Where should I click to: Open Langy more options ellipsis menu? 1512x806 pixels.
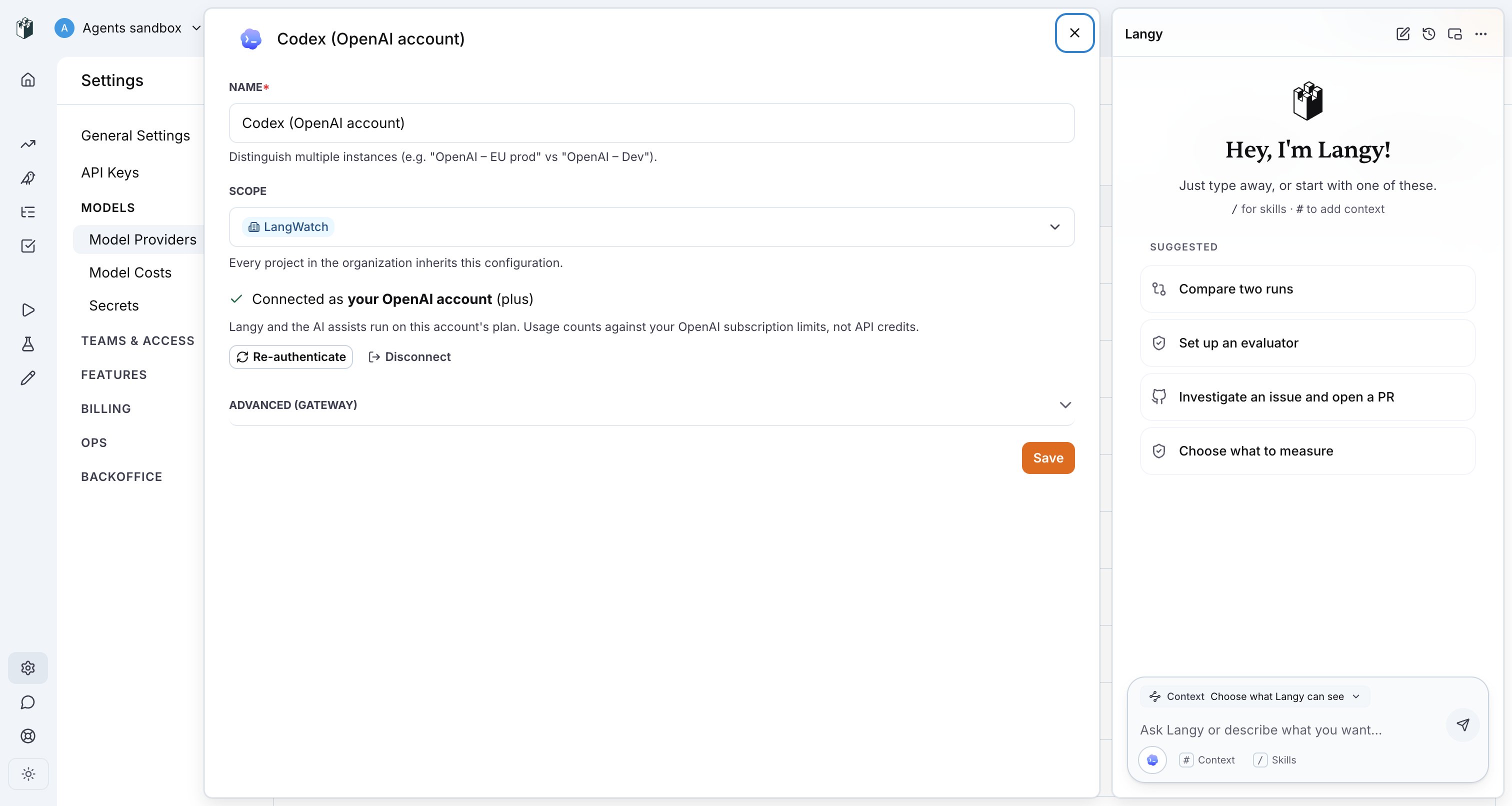pos(1481,34)
